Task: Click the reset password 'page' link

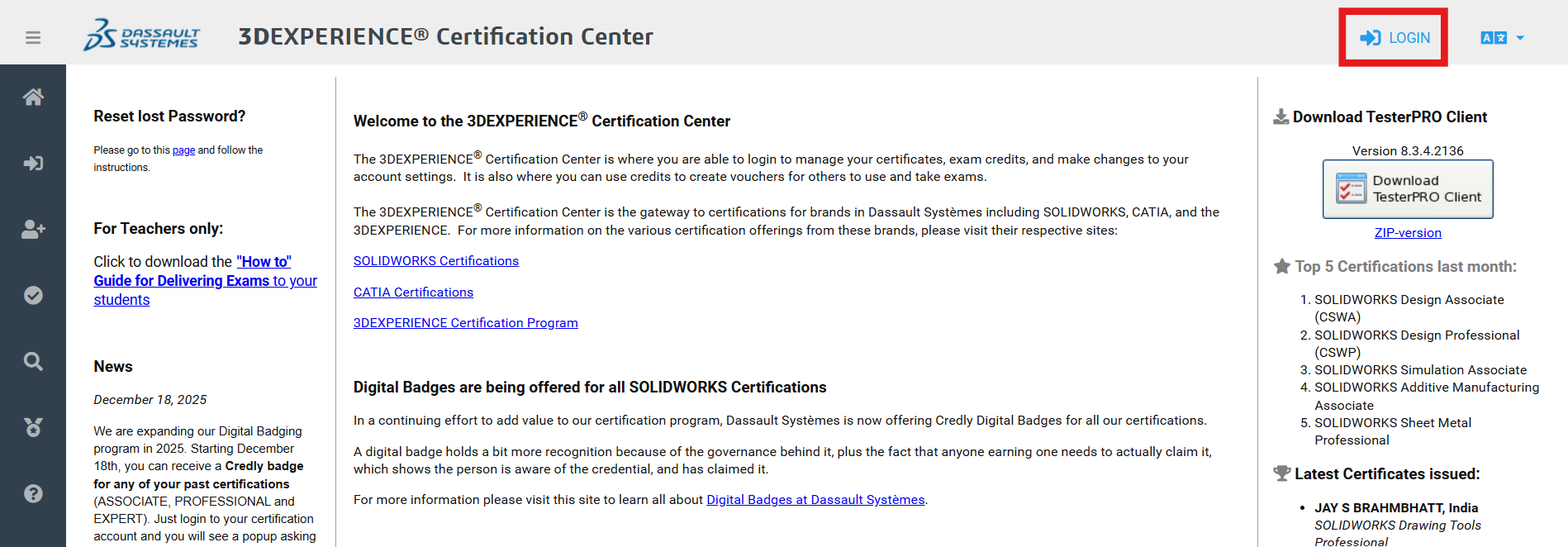Action: click(x=183, y=150)
